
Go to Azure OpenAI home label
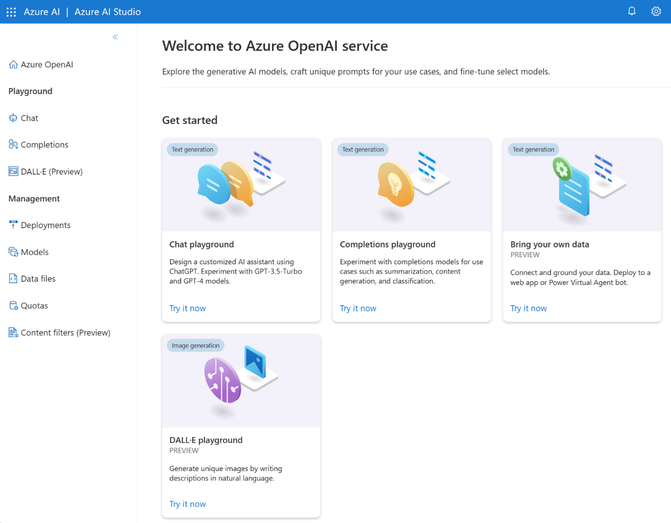click(47, 65)
